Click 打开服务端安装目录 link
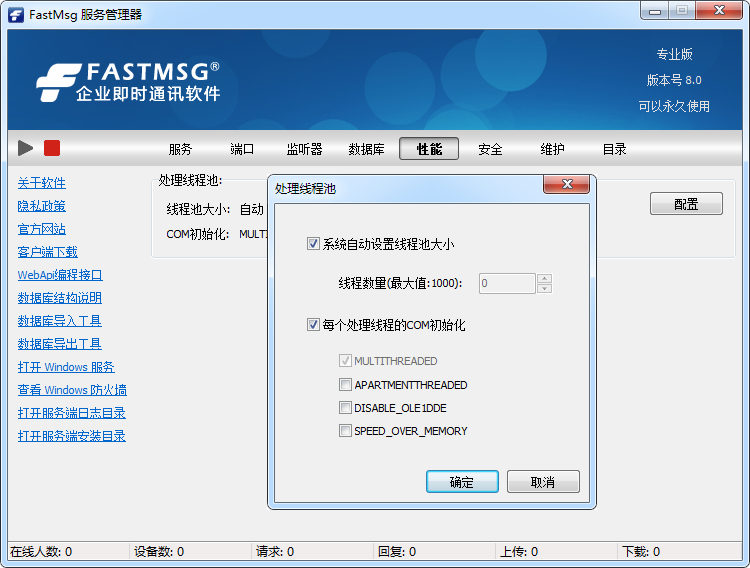Screen dimensions: 750x568 (72, 435)
